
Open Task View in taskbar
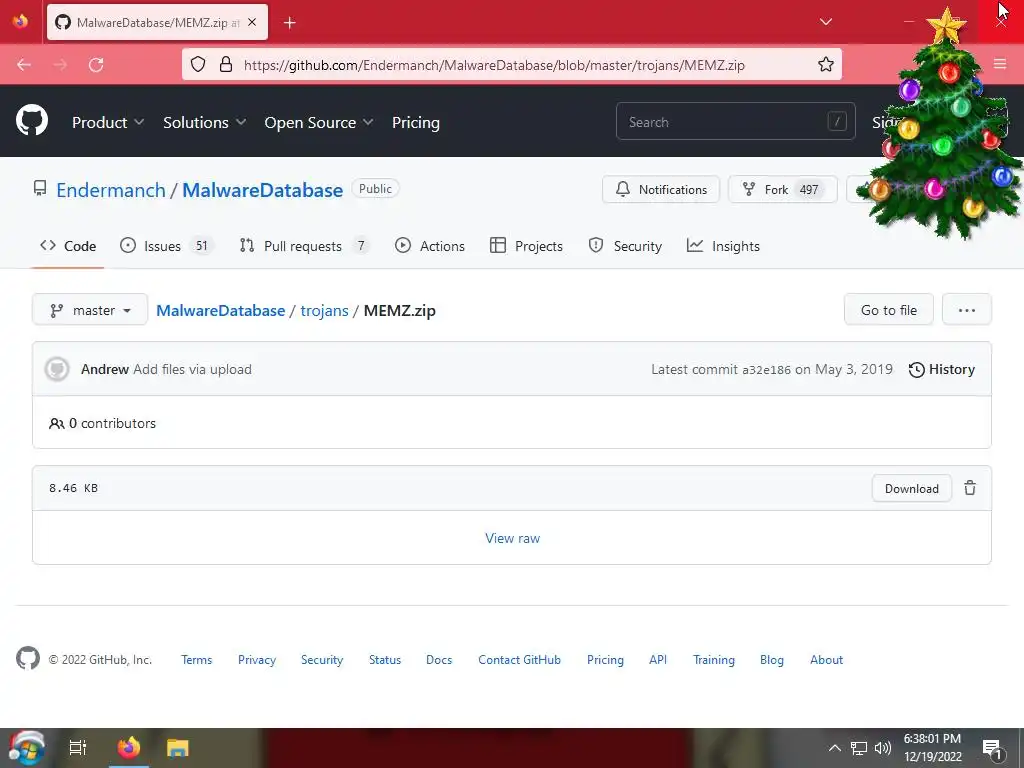[78, 748]
